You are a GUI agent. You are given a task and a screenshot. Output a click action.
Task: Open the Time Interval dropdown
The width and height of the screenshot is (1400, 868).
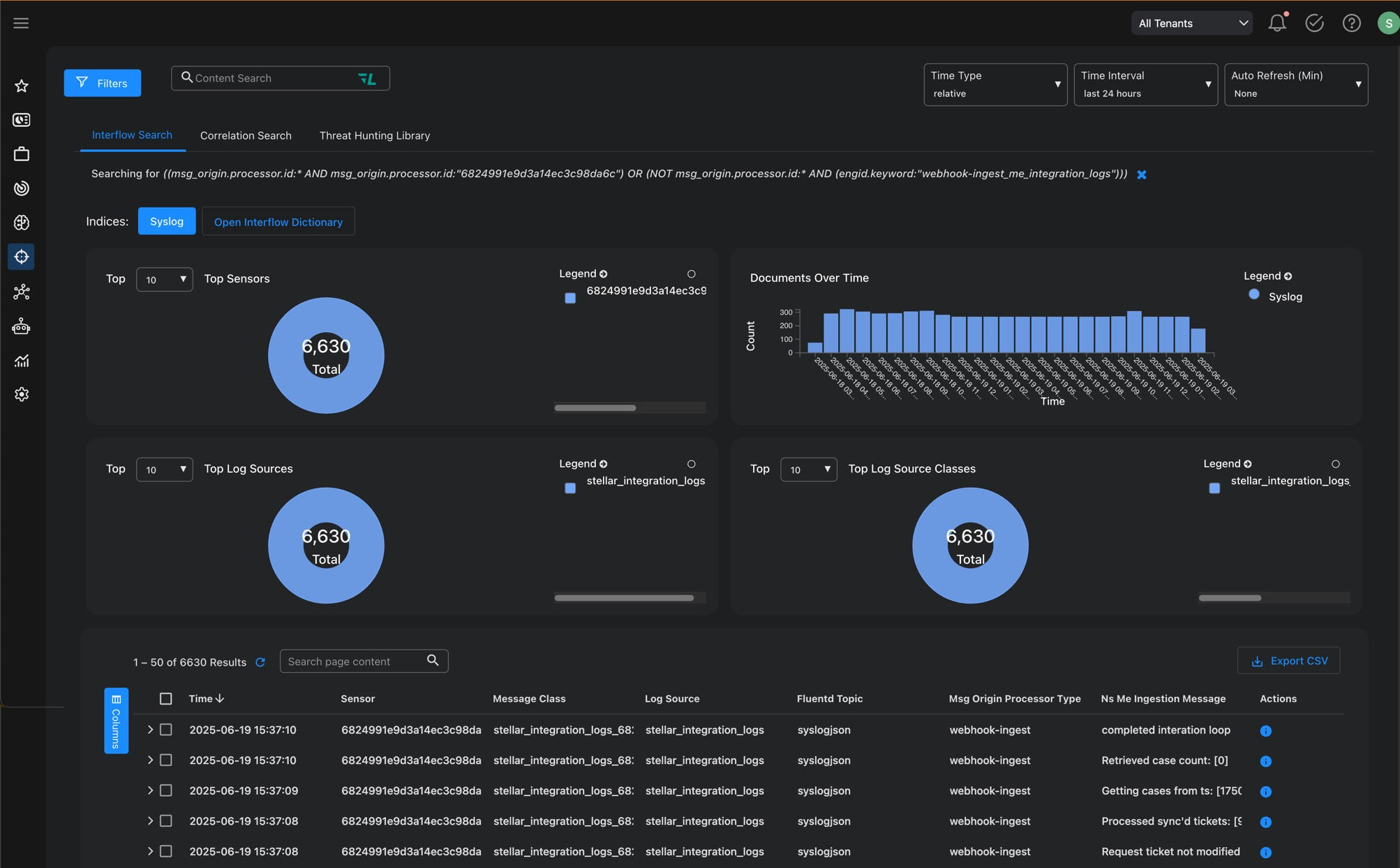coord(1145,84)
